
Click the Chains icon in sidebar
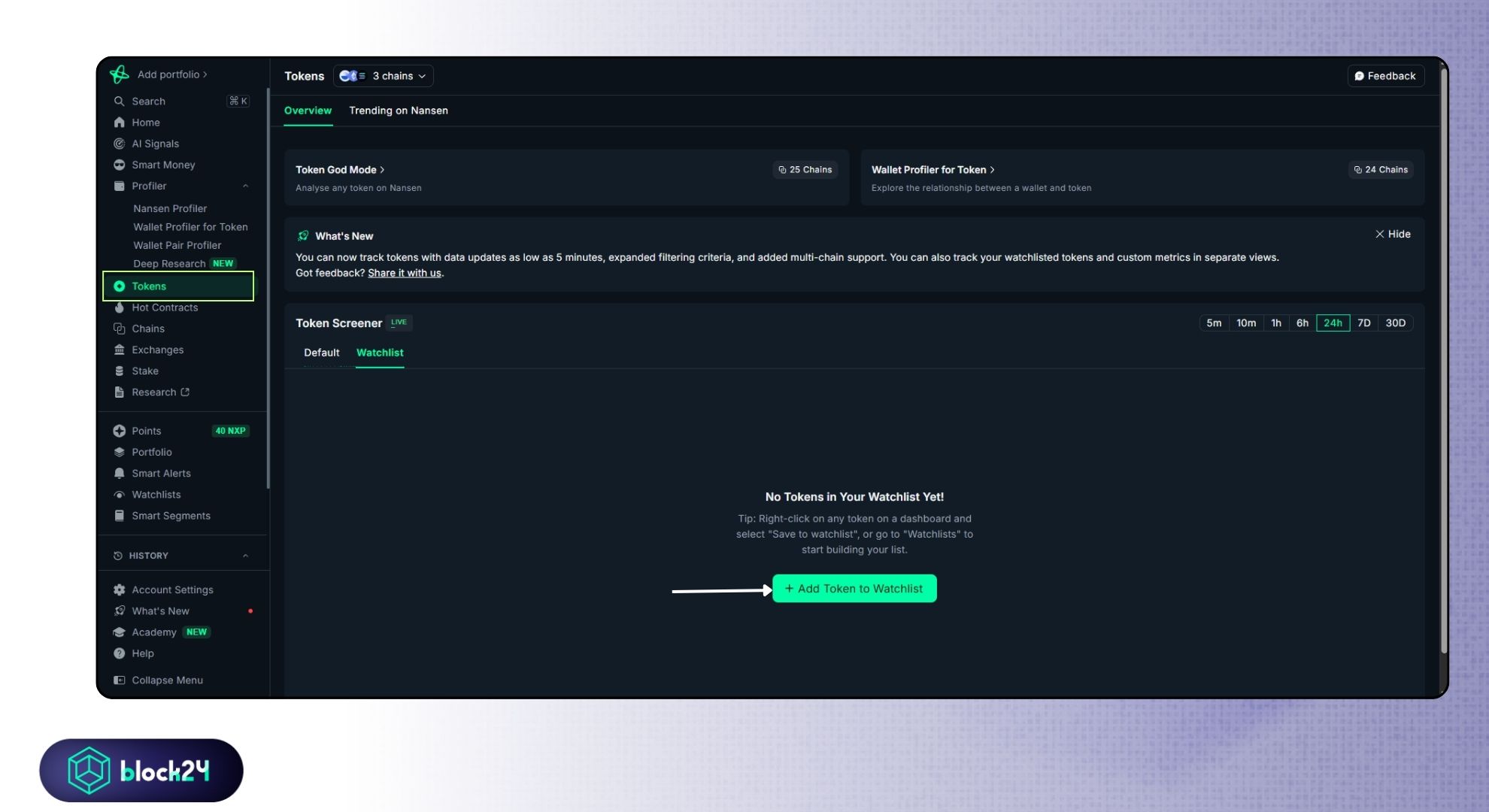click(119, 329)
